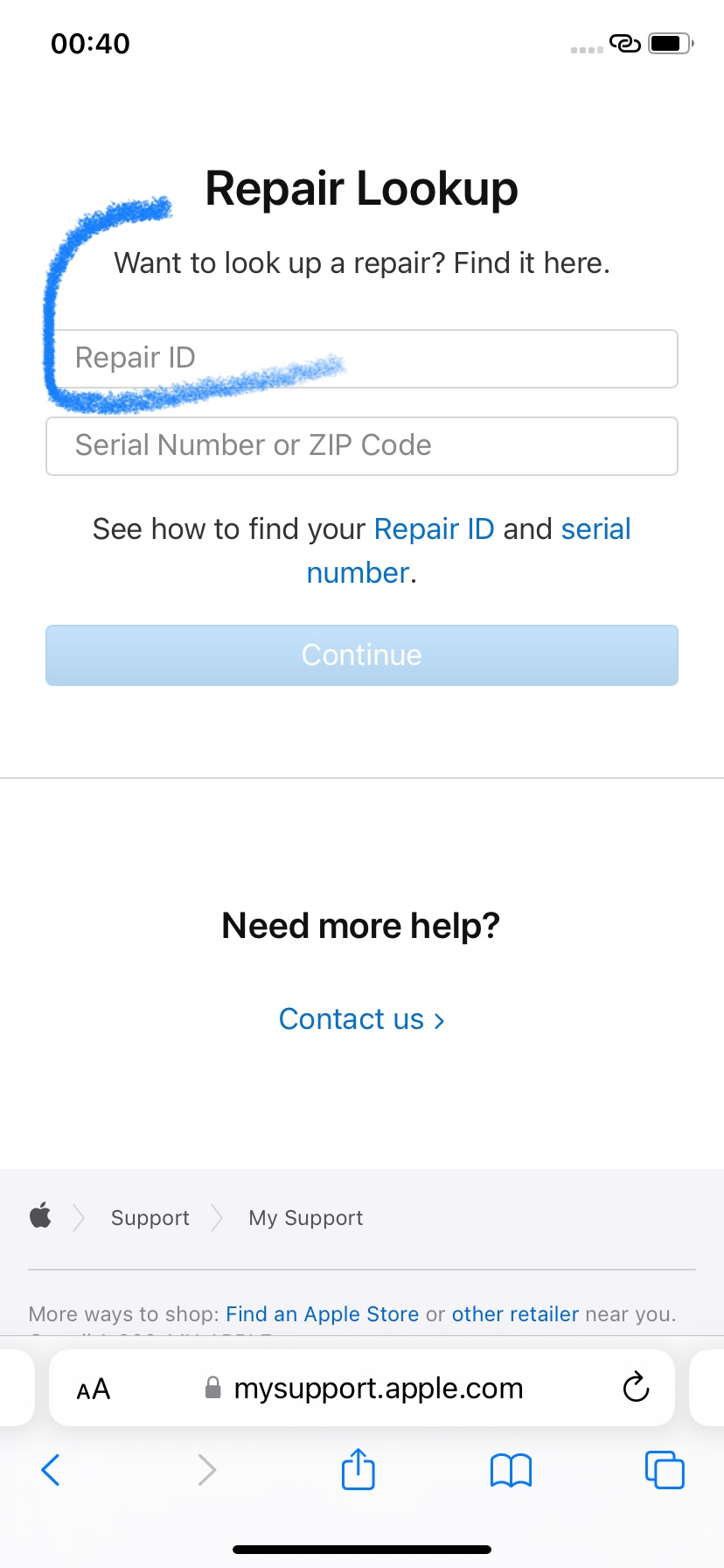Show all open tabs icon
The height and width of the screenshot is (1568, 724).
(665, 1470)
